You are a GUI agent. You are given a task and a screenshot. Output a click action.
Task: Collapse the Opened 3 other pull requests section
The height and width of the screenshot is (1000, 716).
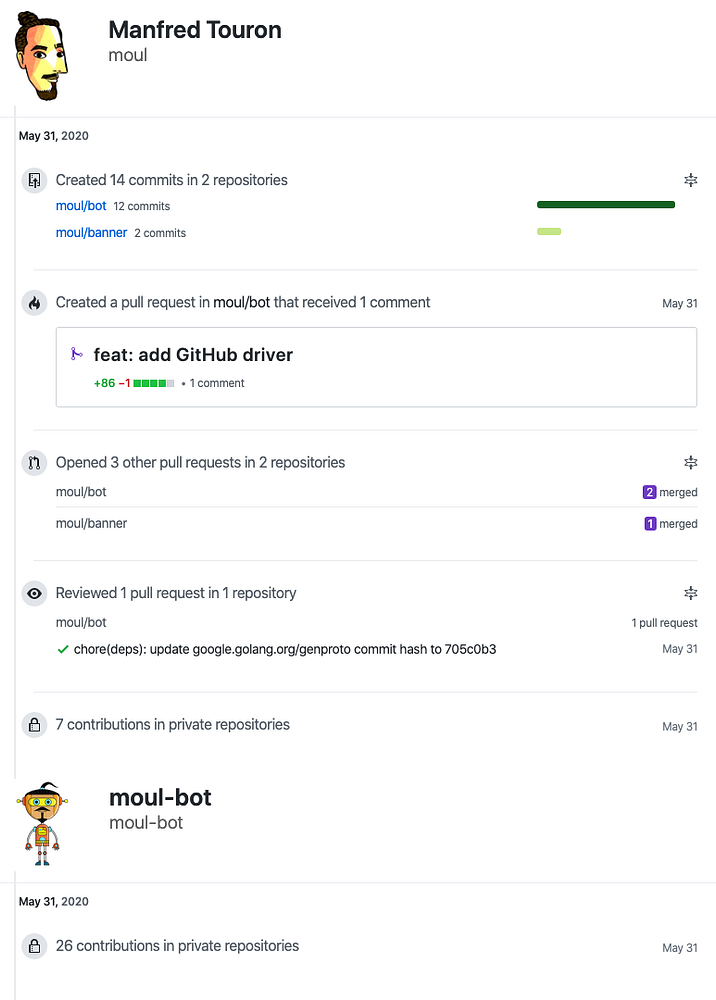[690, 463]
